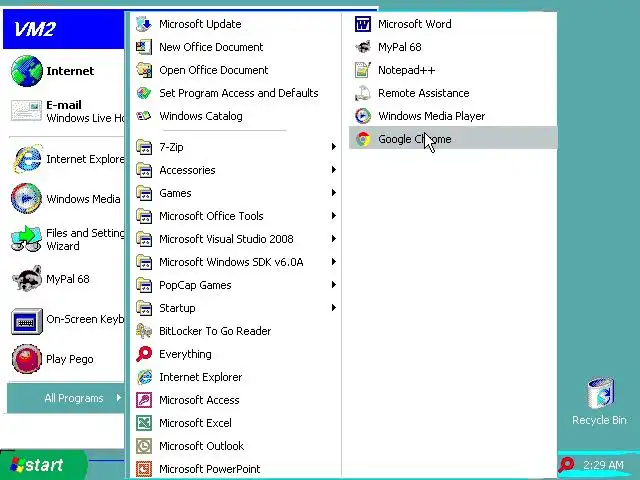Click the All Programs arrow
640x480 pixels.
pyautogui.click(x=118, y=398)
